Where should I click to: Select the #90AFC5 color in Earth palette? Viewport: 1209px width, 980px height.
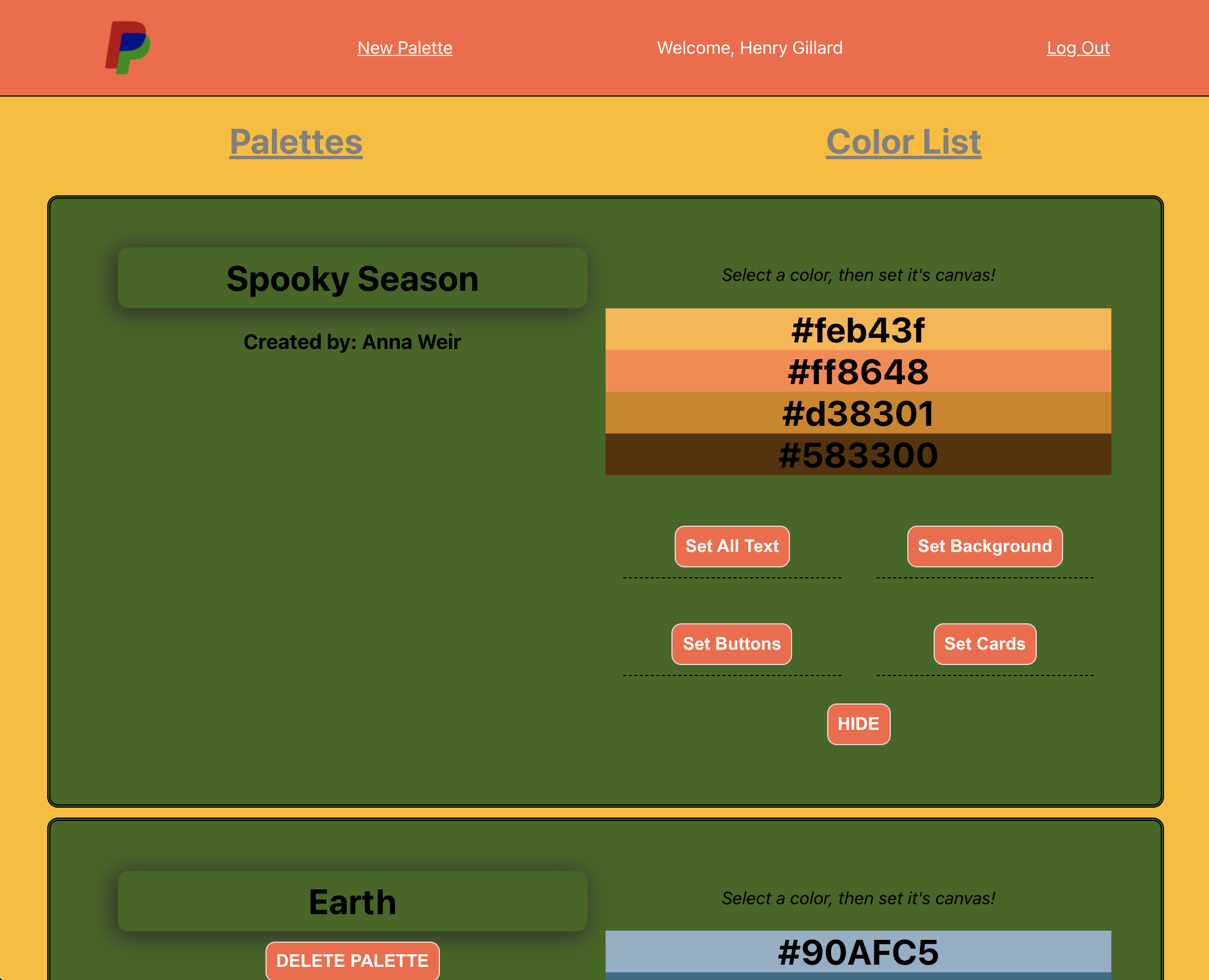pos(857,952)
